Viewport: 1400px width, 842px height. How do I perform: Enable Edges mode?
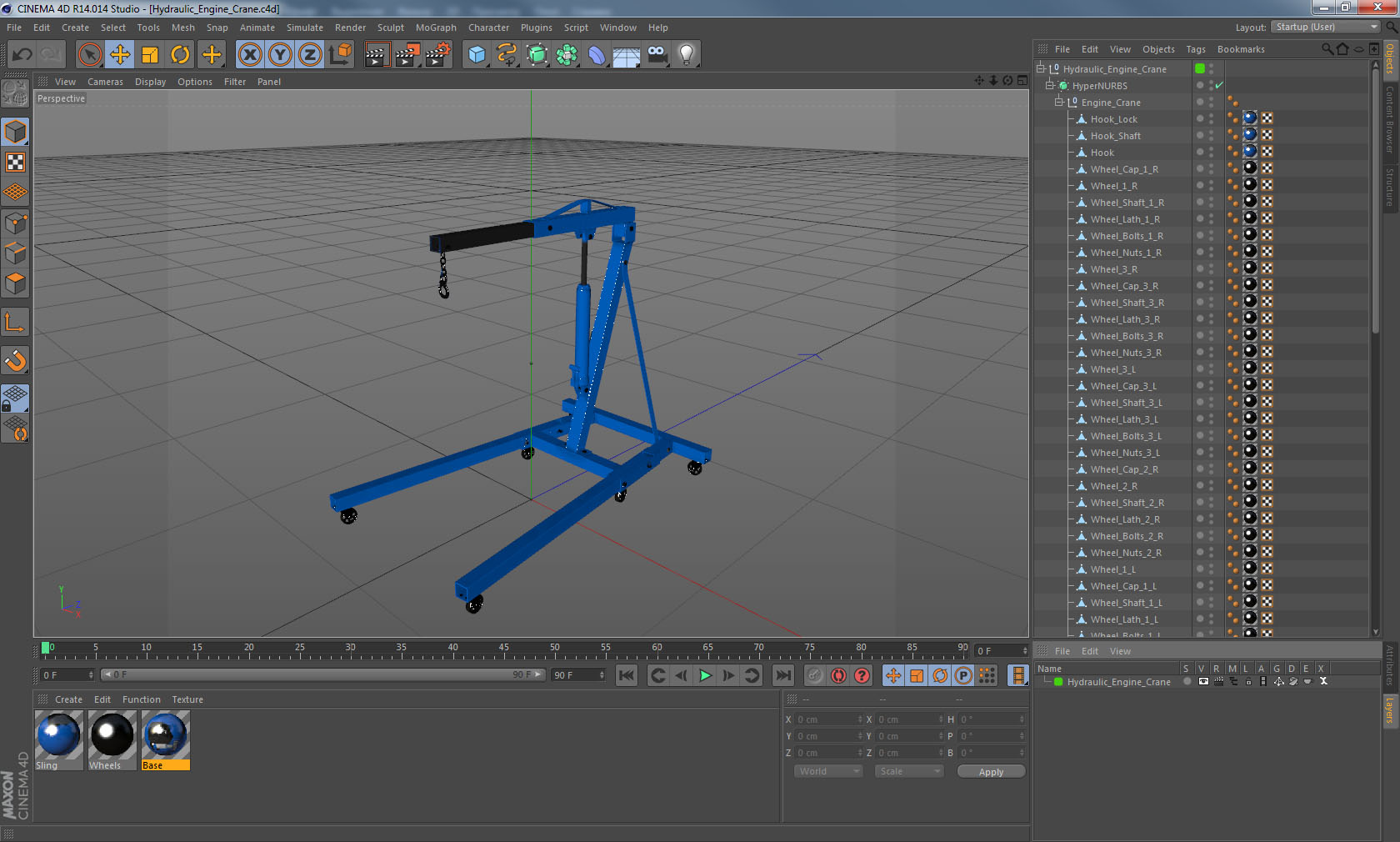15,253
